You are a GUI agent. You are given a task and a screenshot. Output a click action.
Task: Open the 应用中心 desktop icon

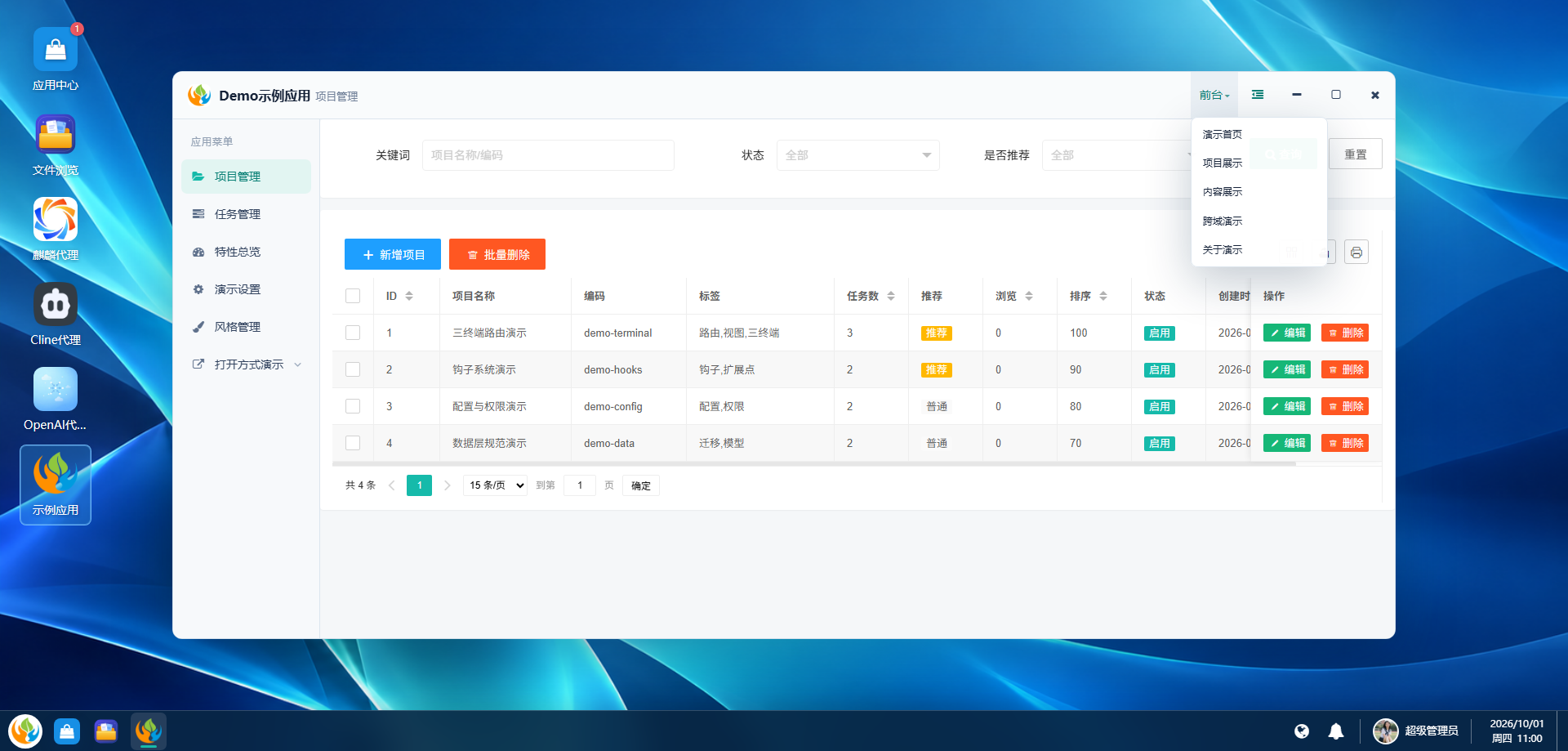click(56, 59)
